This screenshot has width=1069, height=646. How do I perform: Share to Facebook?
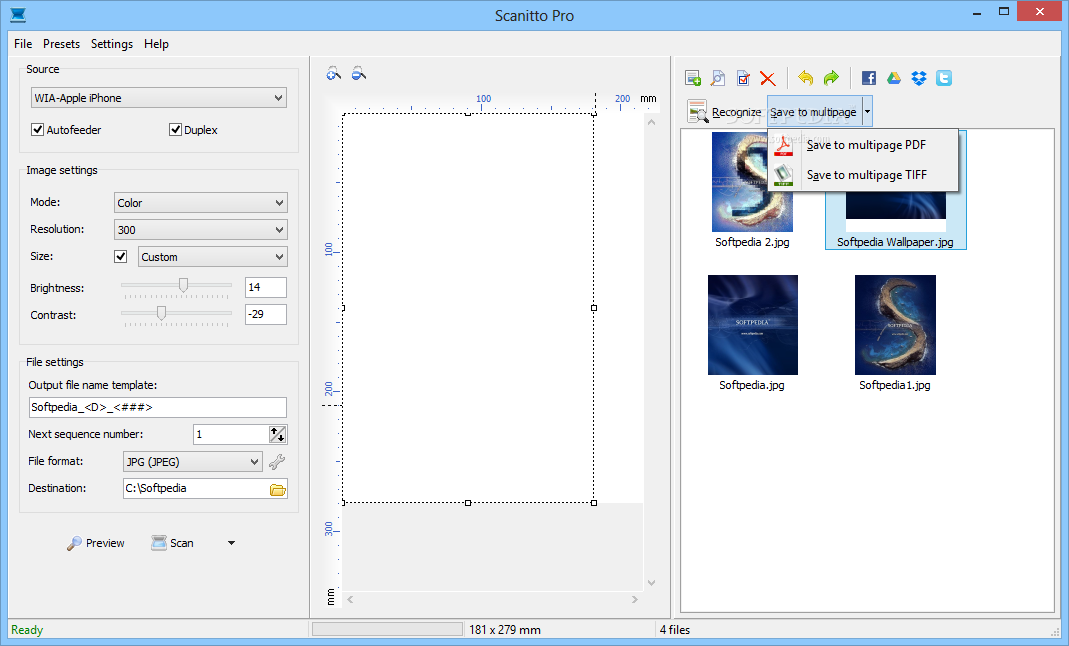pyautogui.click(x=869, y=78)
